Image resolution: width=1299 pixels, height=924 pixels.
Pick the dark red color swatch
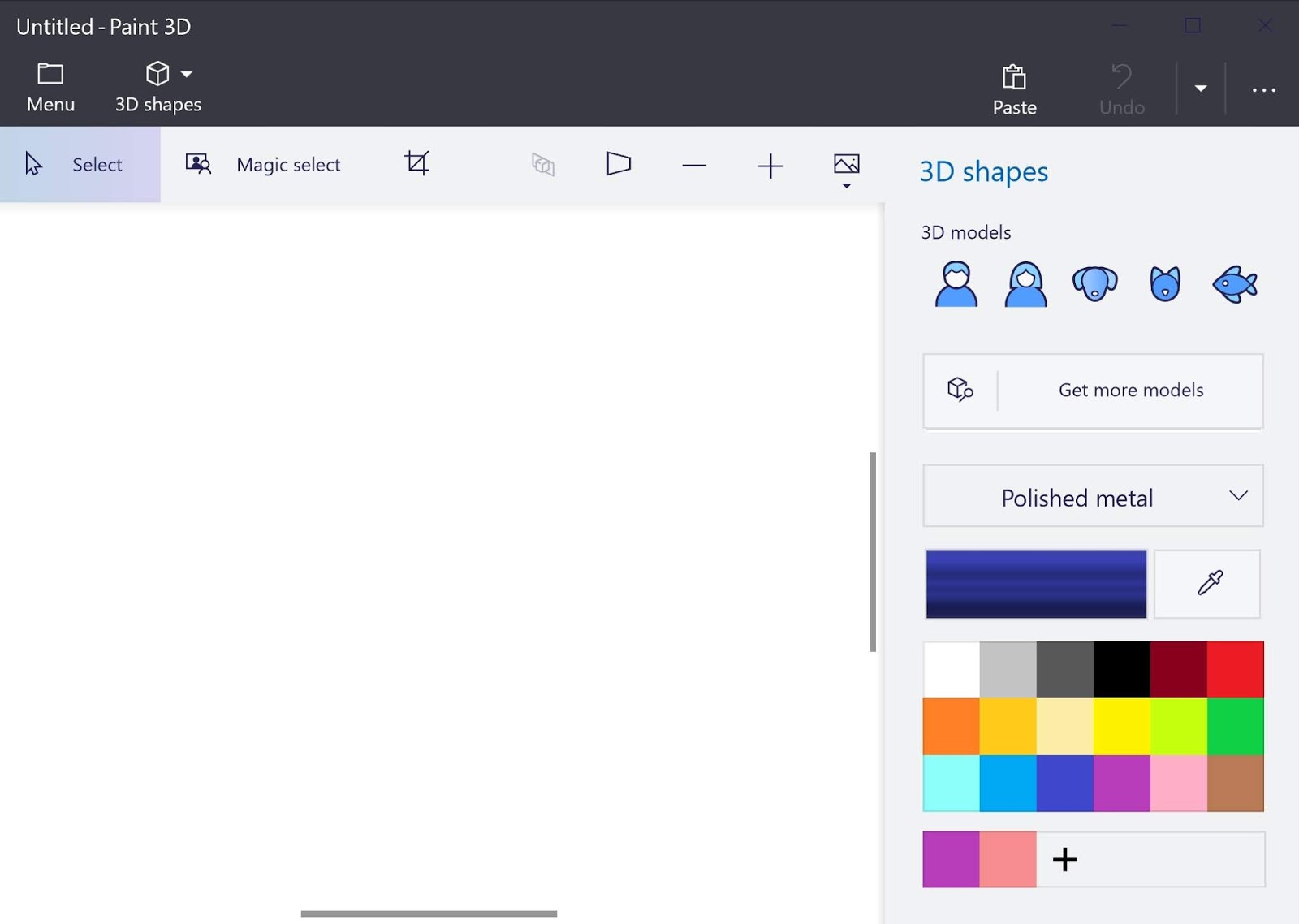tap(1179, 670)
